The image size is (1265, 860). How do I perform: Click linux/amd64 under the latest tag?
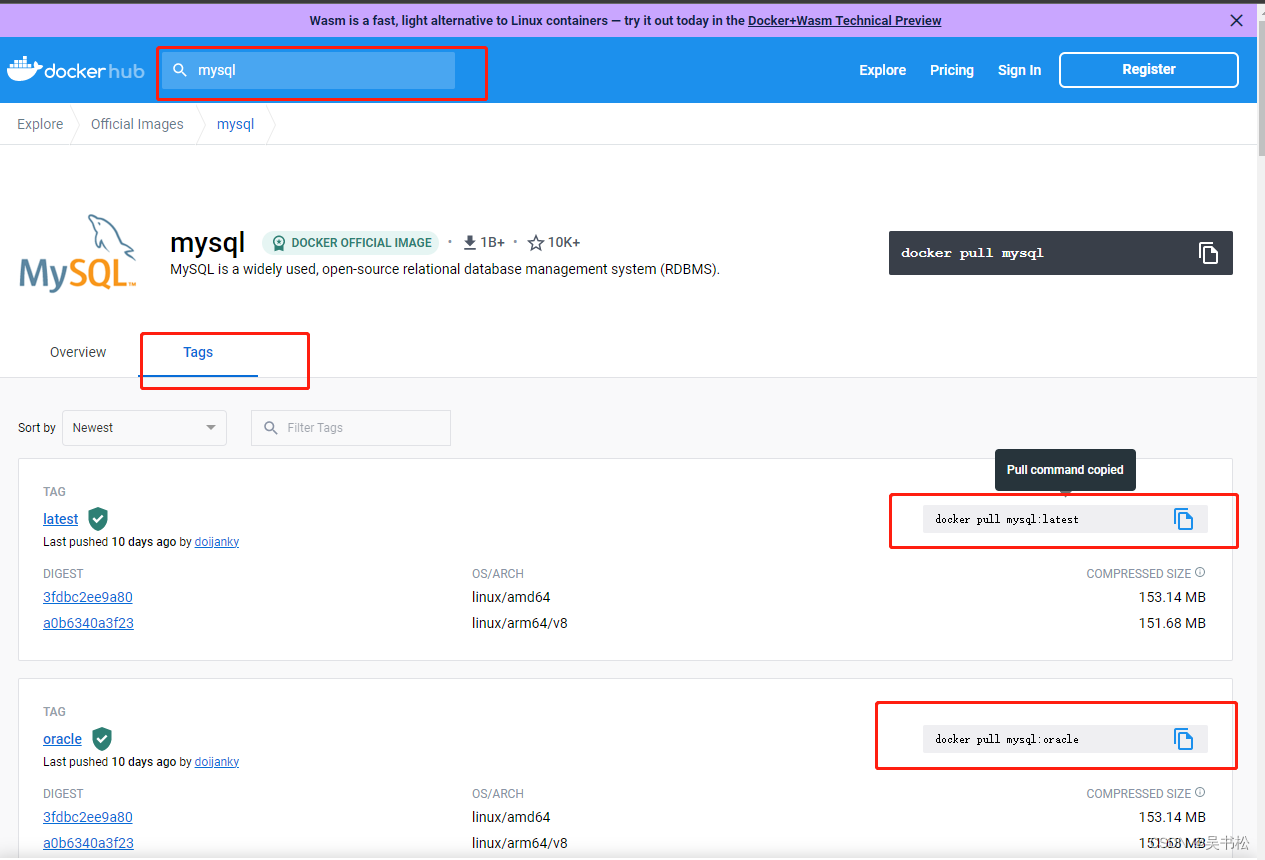click(511, 597)
